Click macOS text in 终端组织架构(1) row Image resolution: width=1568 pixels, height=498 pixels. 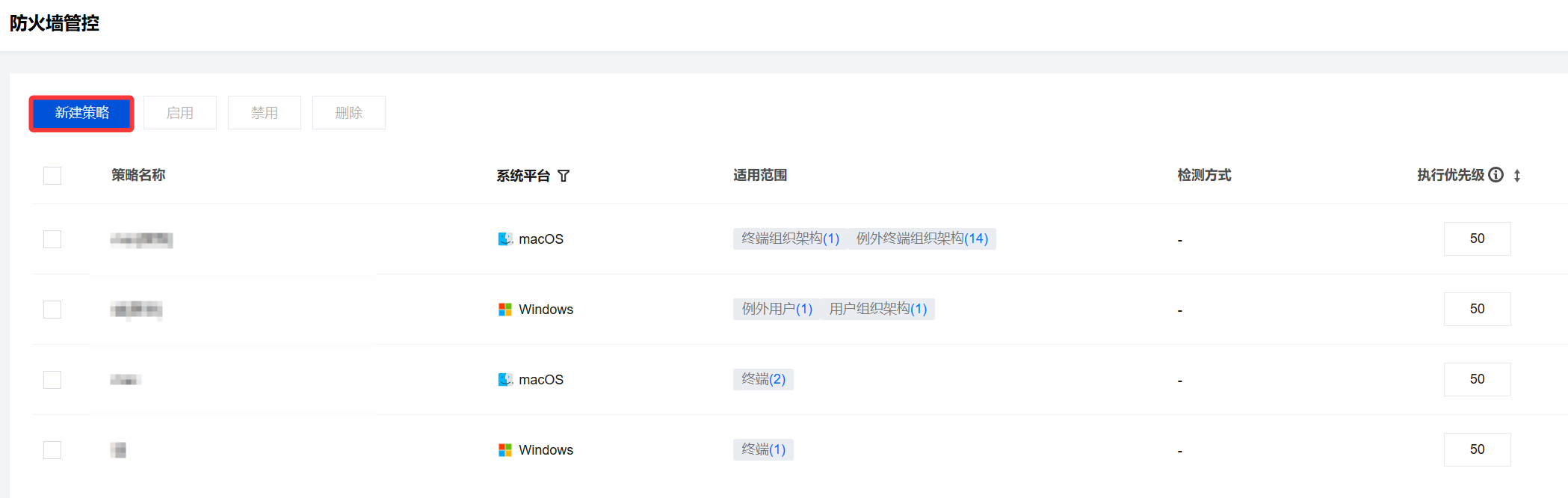(541, 239)
